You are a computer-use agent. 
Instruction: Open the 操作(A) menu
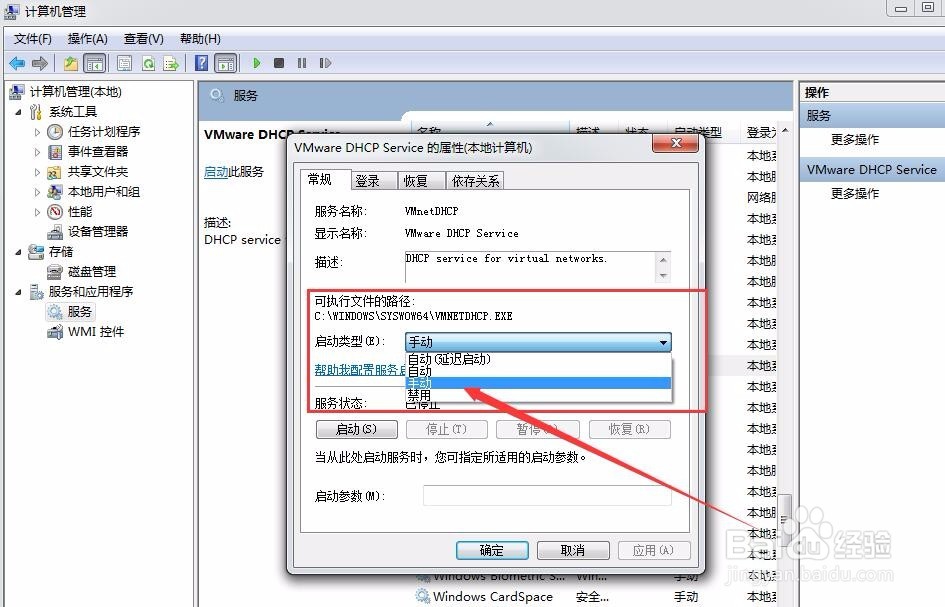point(87,39)
